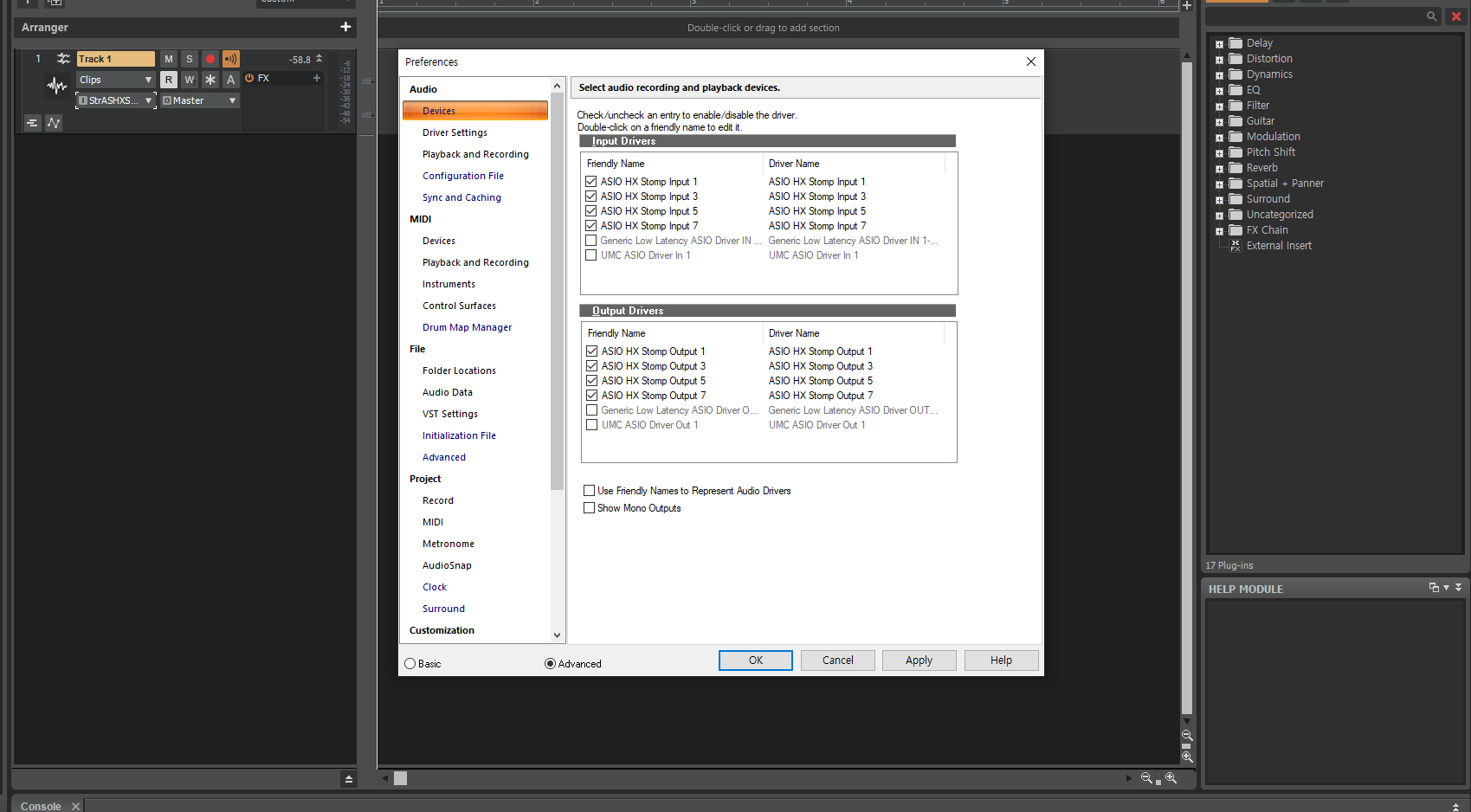The height and width of the screenshot is (812, 1471).
Task: Toggle input echo on Track 1
Action: (230, 59)
